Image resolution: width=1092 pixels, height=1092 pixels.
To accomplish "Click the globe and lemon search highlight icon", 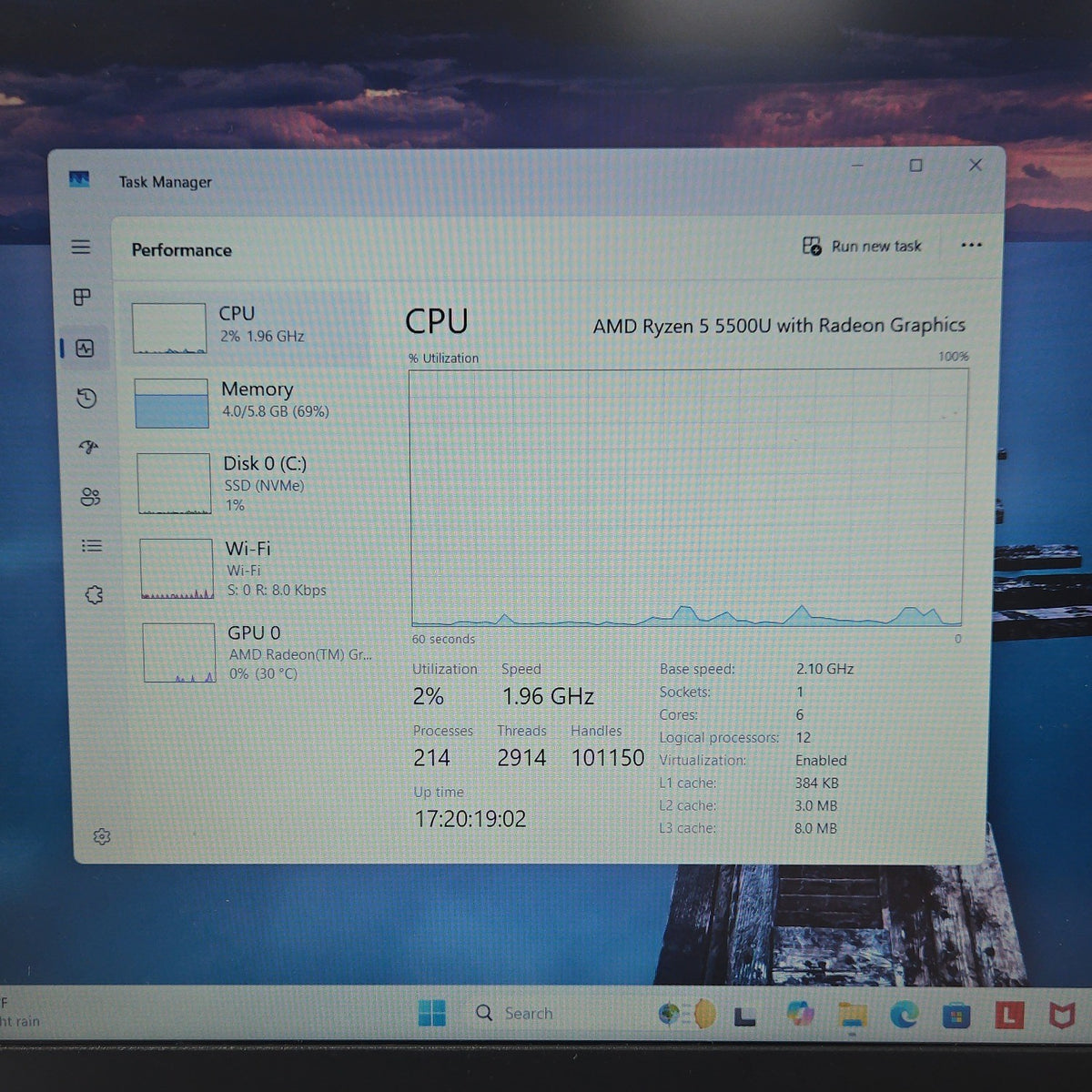I will click(x=688, y=1013).
